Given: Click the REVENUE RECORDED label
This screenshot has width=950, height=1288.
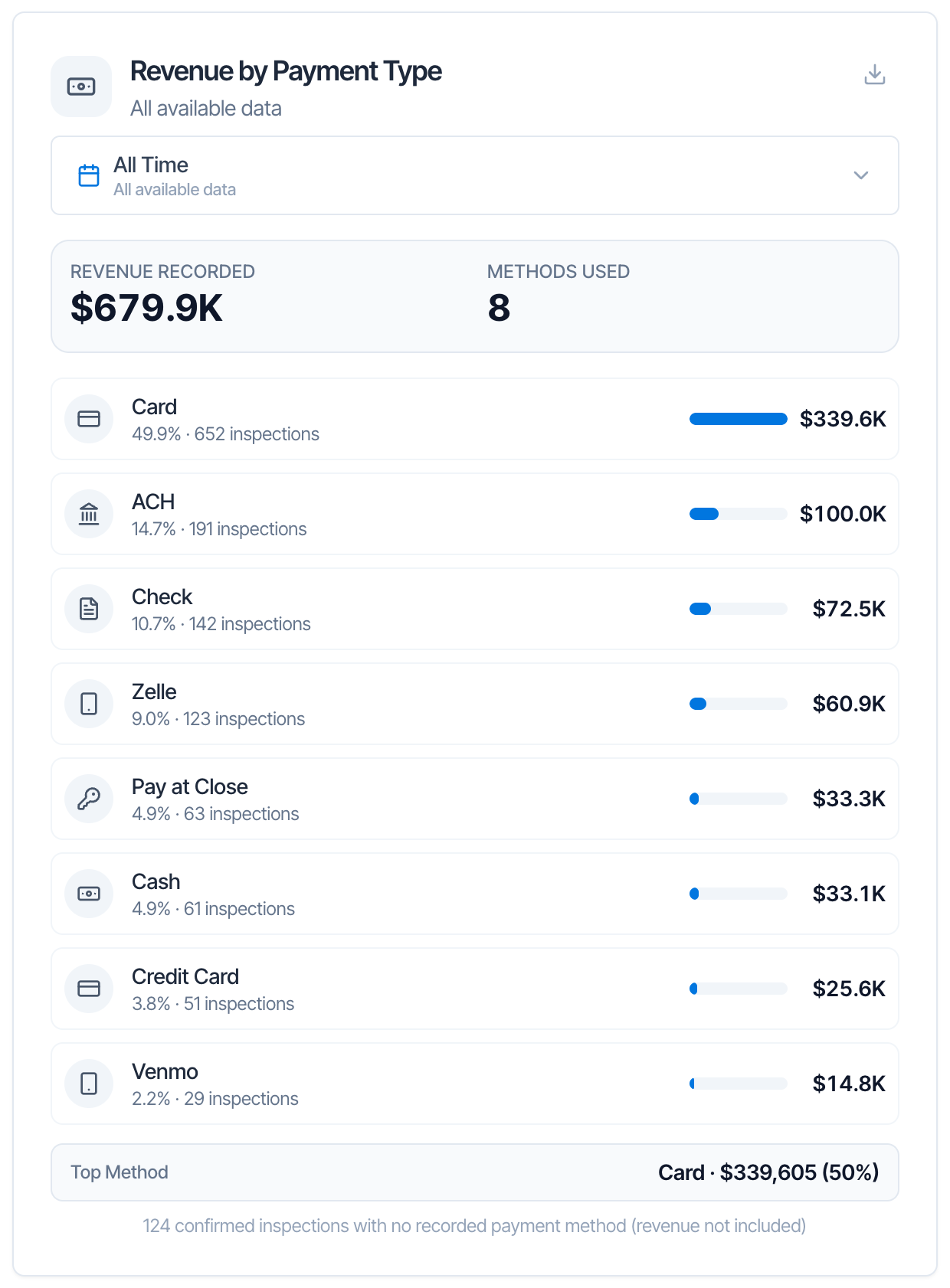Looking at the screenshot, I should (162, 272).
